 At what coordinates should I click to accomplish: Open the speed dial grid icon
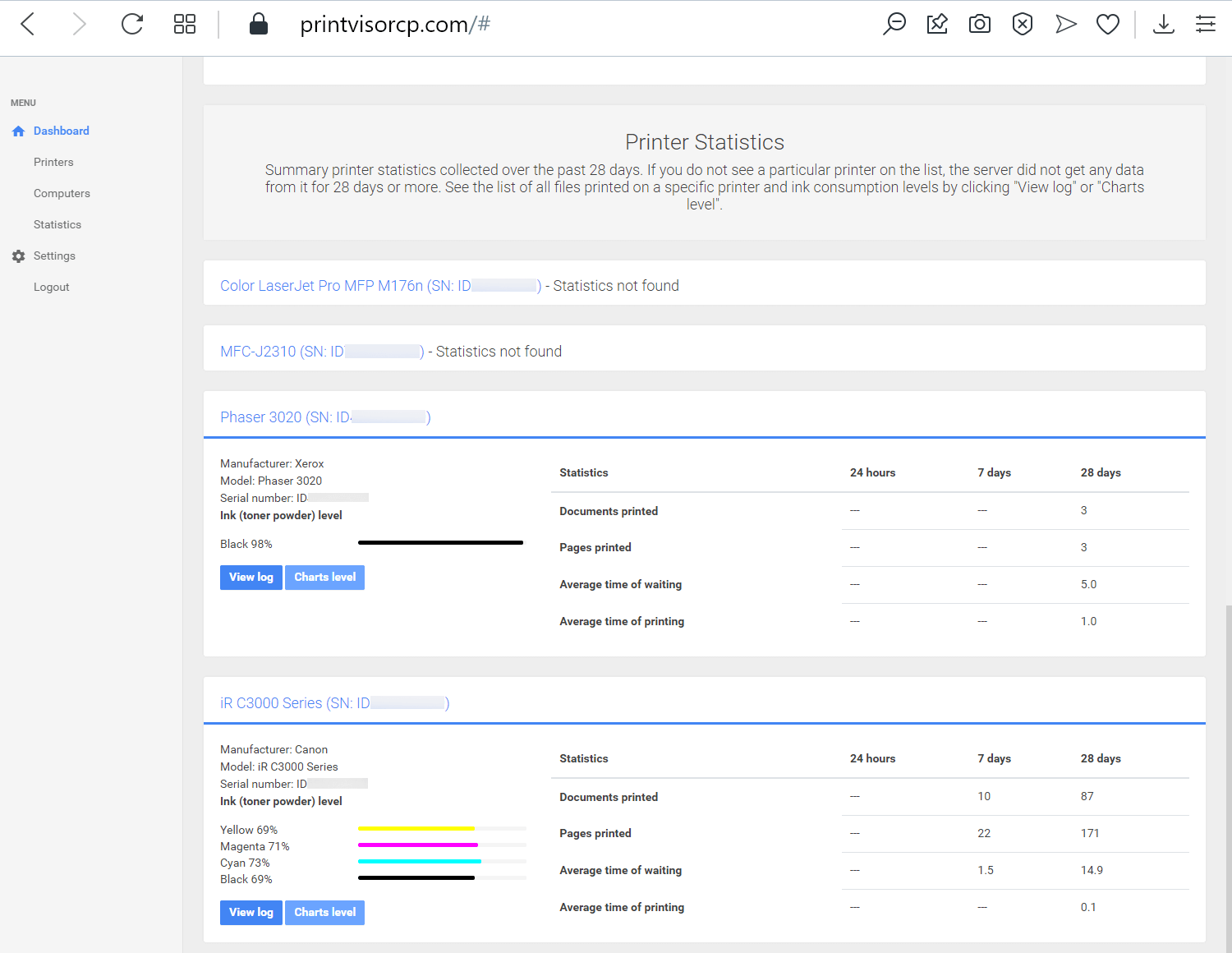[x=185, y=24]
